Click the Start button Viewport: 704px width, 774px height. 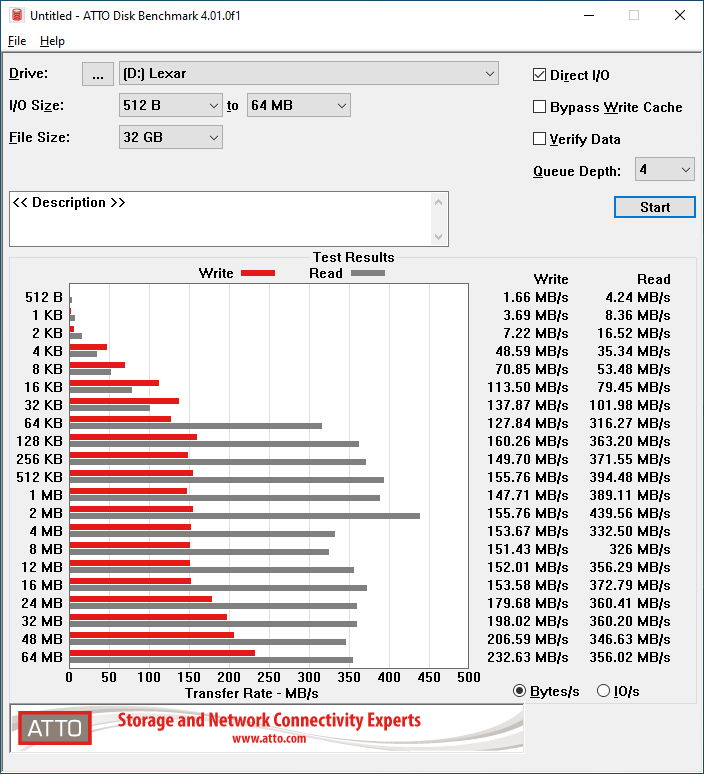[x=655, y=207]
